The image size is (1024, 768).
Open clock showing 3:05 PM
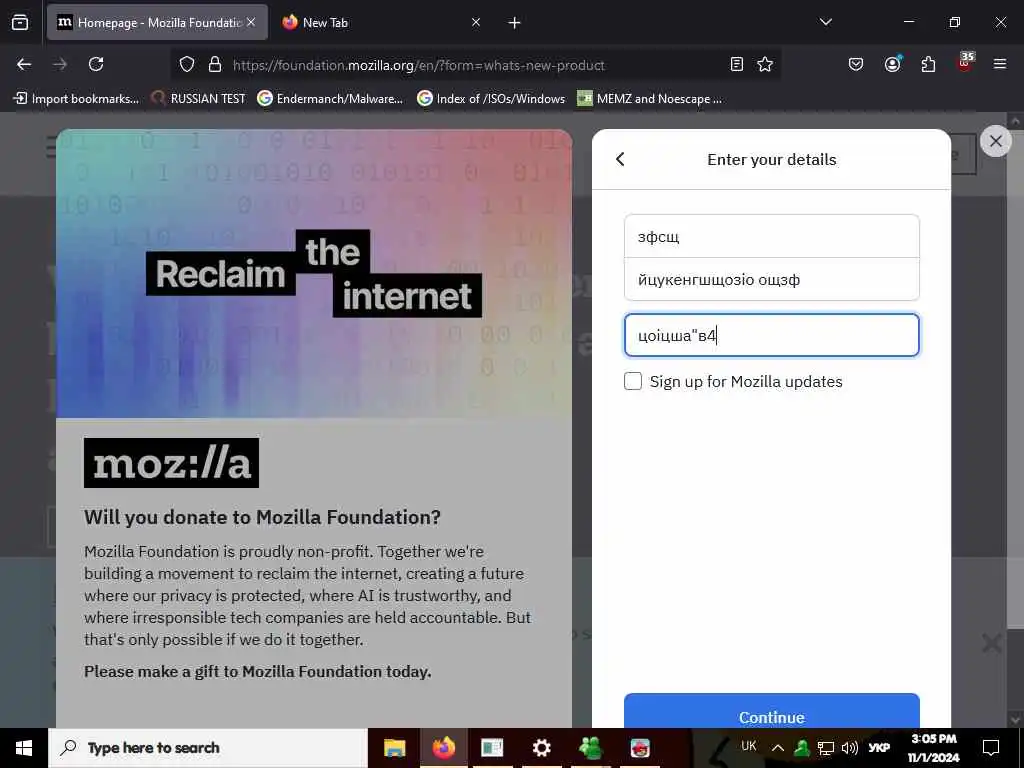pos(934,748)
